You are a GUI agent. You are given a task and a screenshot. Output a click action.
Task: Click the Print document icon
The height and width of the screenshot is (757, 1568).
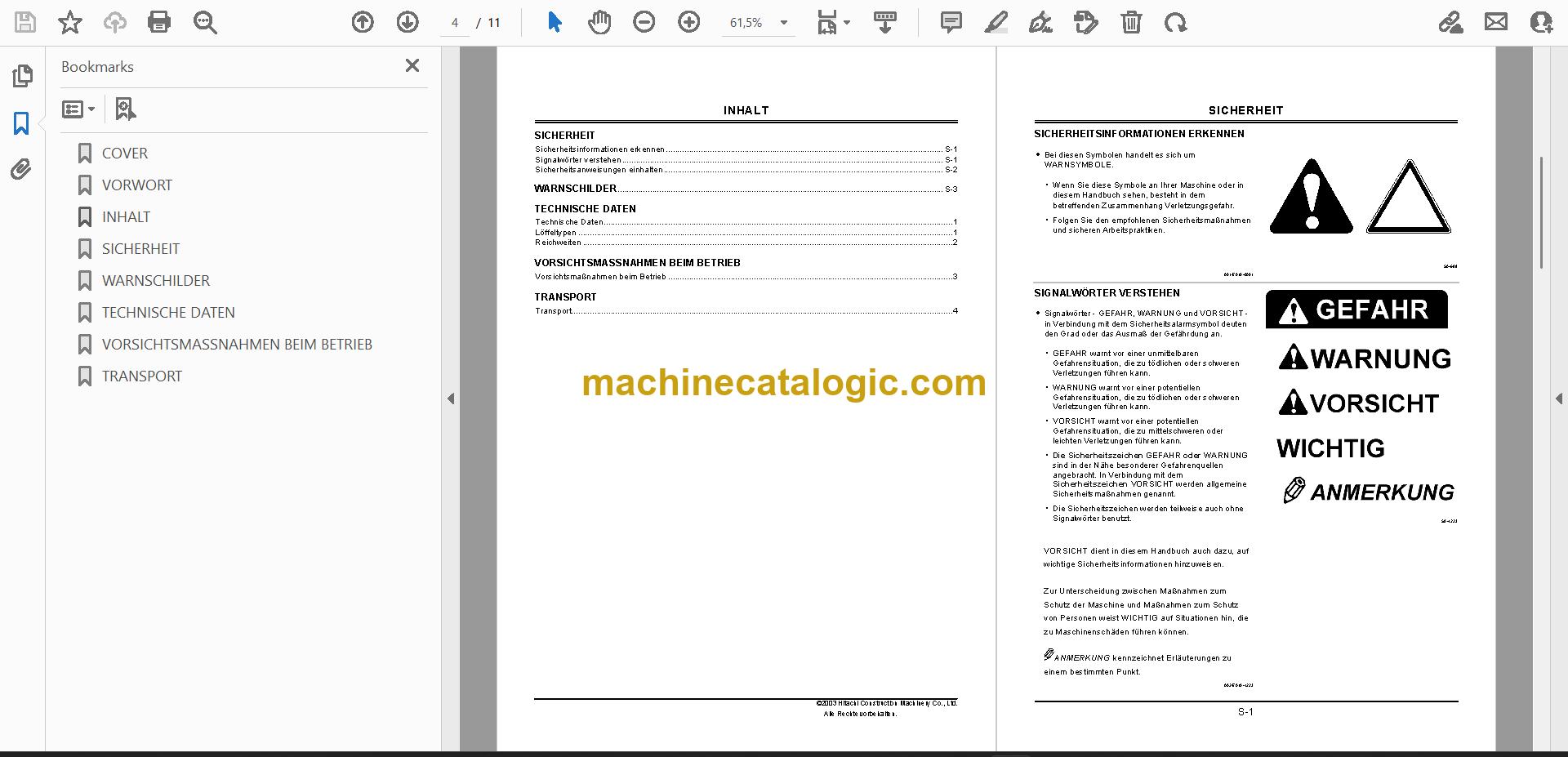point(159,23)
